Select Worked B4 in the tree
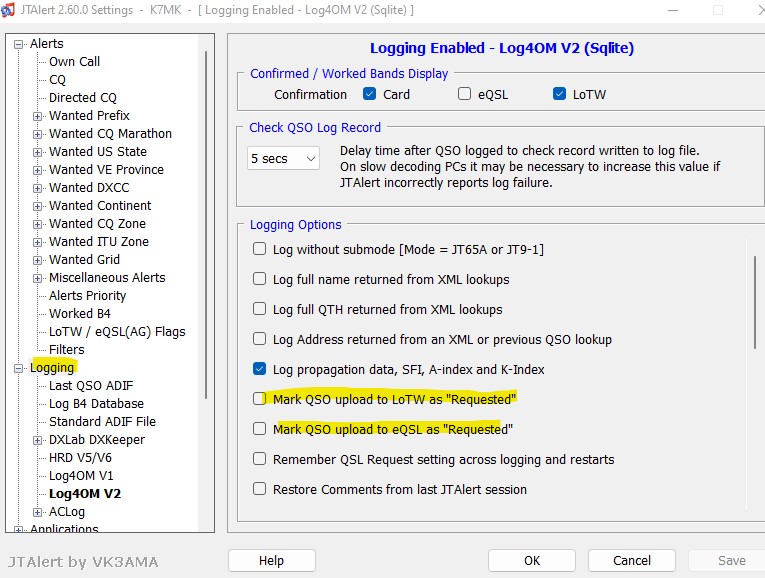The height and width of the screenshot is (578, 765). pos(80,314)
